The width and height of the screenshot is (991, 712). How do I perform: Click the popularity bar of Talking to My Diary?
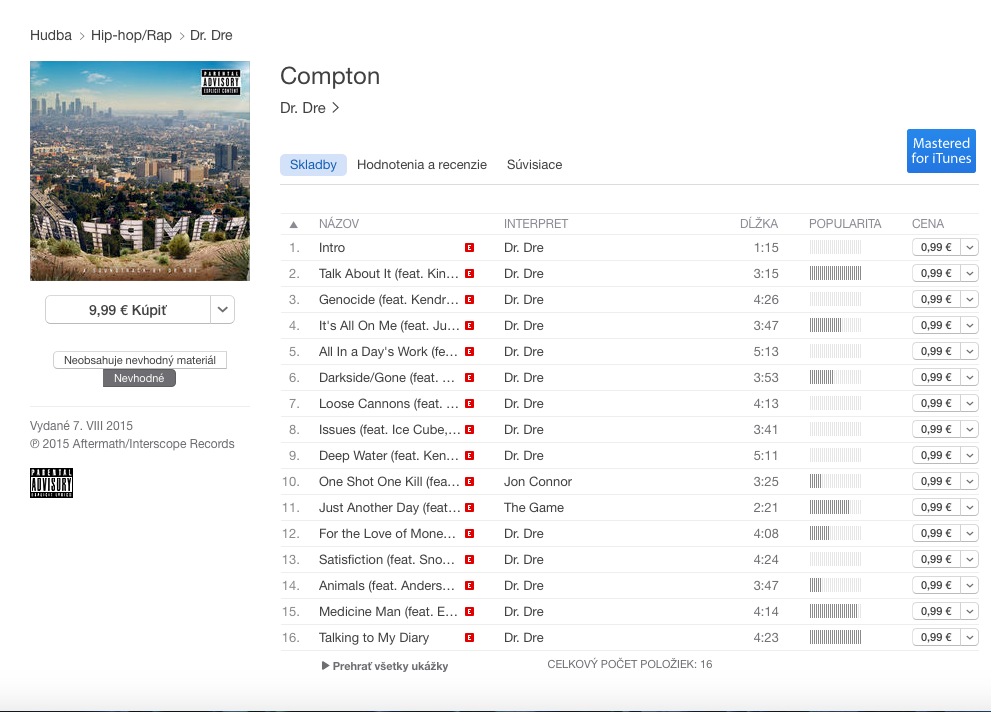[835, 637]
